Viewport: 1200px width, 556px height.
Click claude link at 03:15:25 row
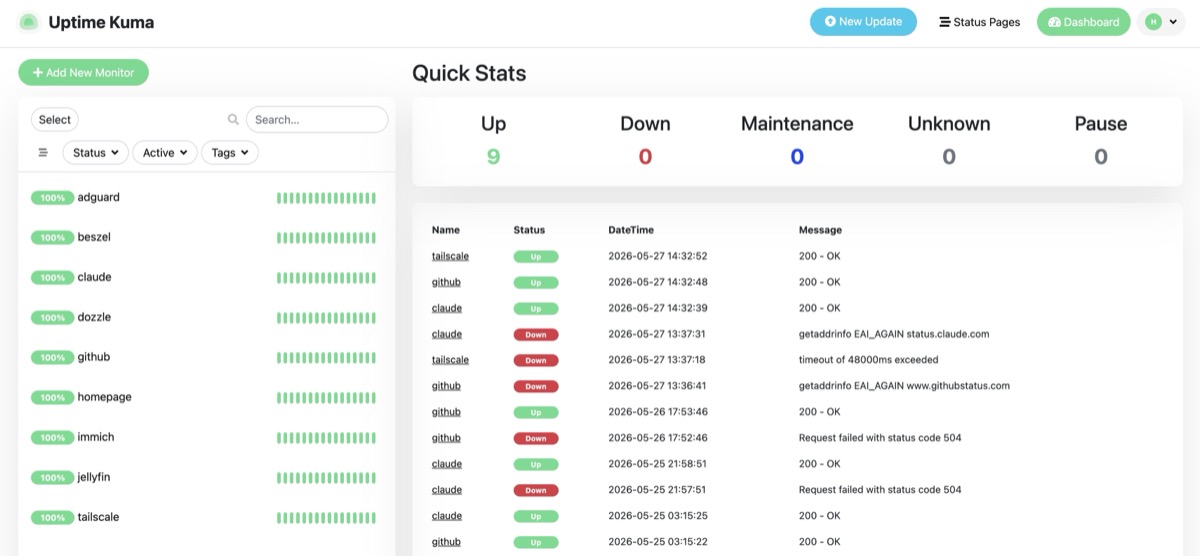coord(447,516)
